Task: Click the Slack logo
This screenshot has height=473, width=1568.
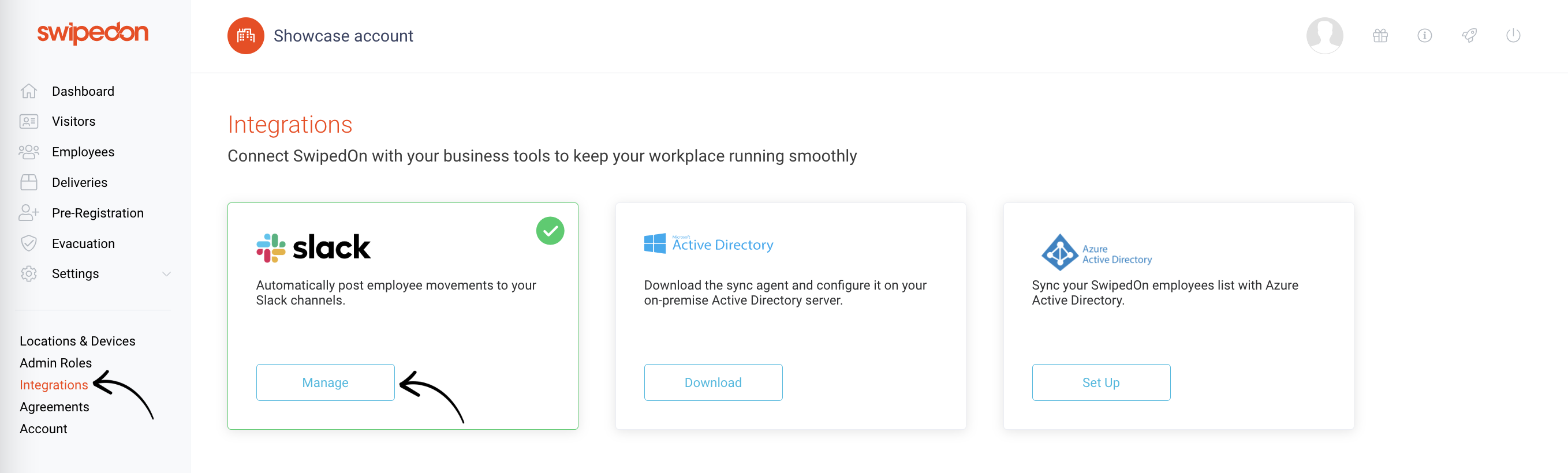Action: click(313, 247)
